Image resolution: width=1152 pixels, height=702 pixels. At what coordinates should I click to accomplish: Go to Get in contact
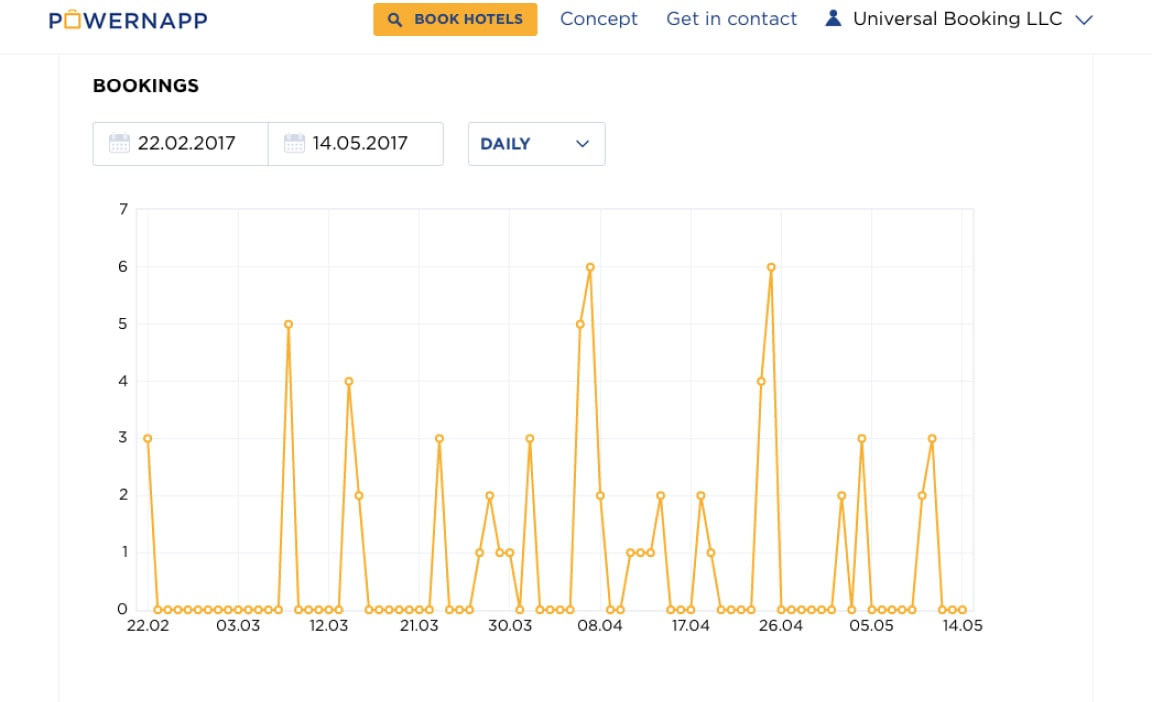pyautogui.click(x=731, y=19)
